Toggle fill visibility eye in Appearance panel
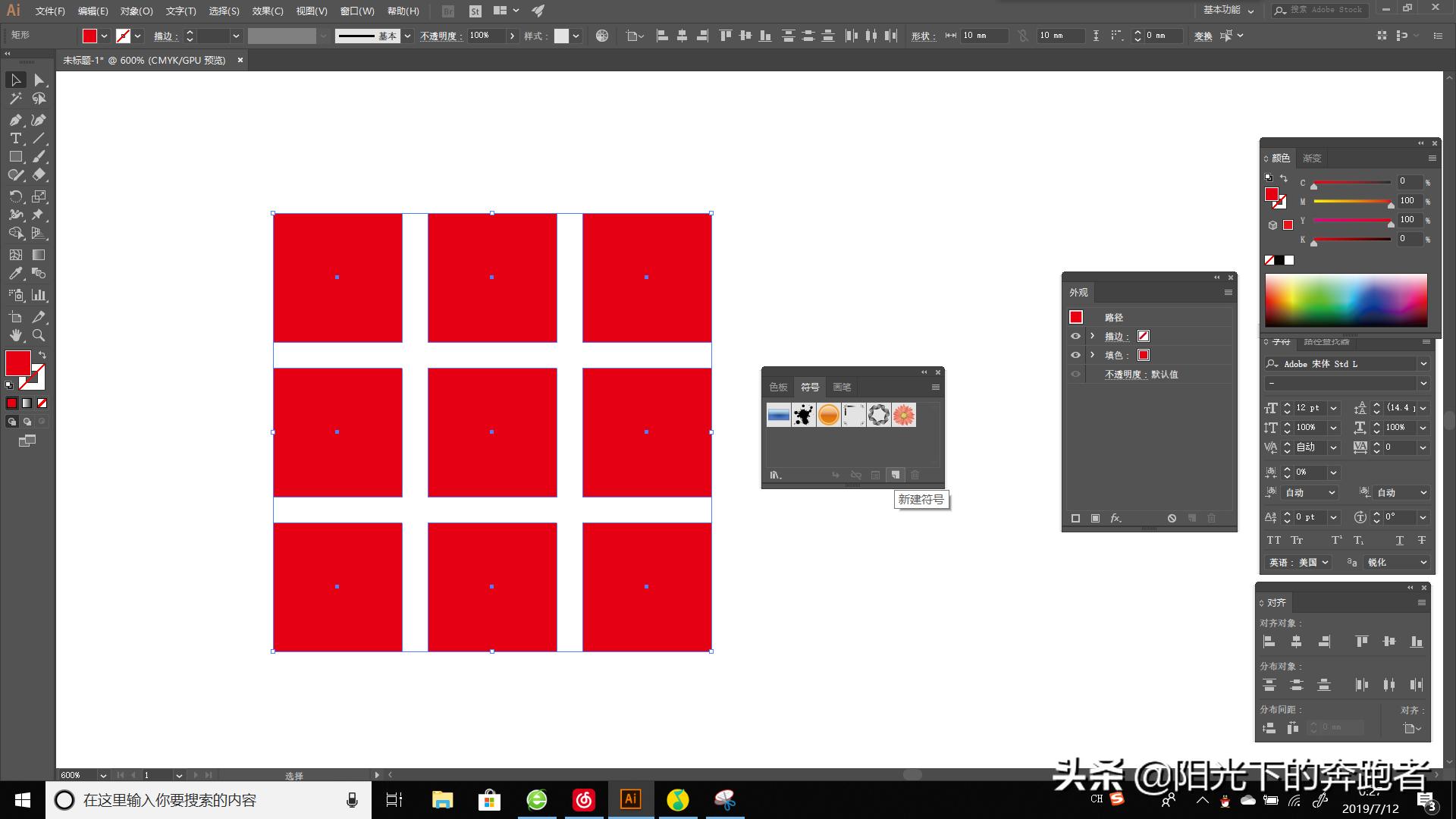Viewport: 1456px width, 819px height. [x=1075, y=355]
